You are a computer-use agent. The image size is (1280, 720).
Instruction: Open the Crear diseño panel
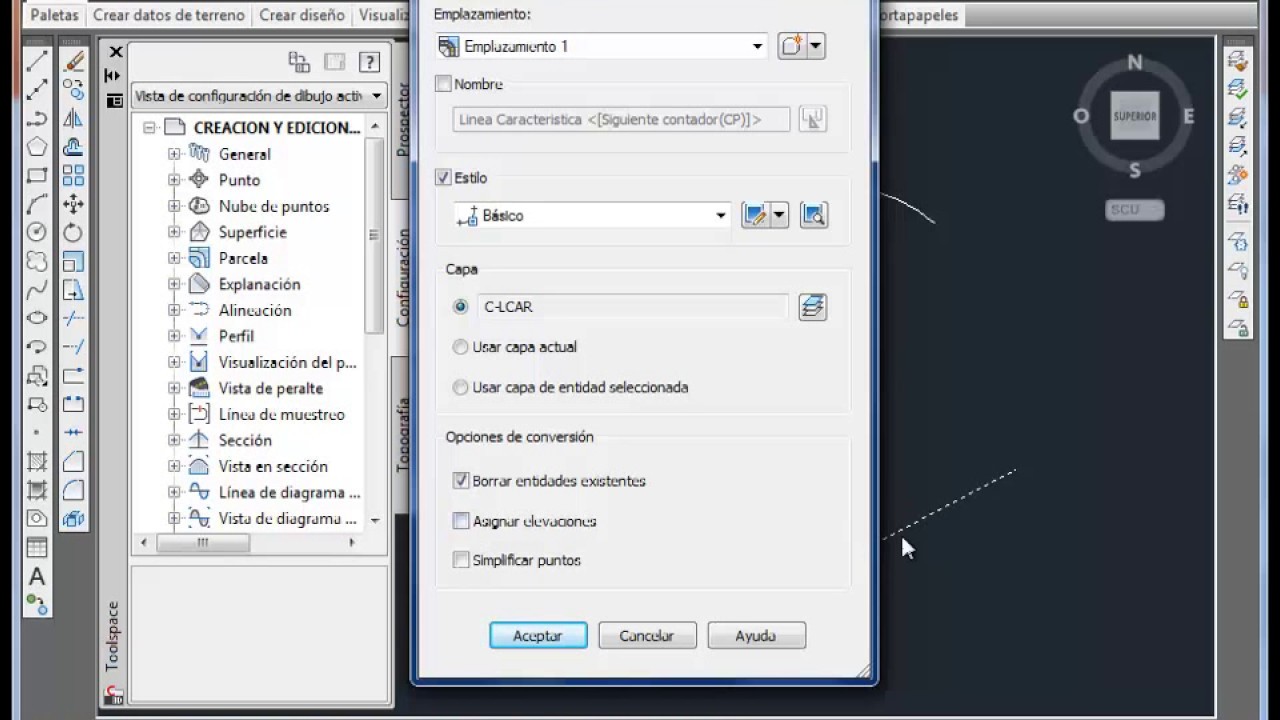click(302, 15)
